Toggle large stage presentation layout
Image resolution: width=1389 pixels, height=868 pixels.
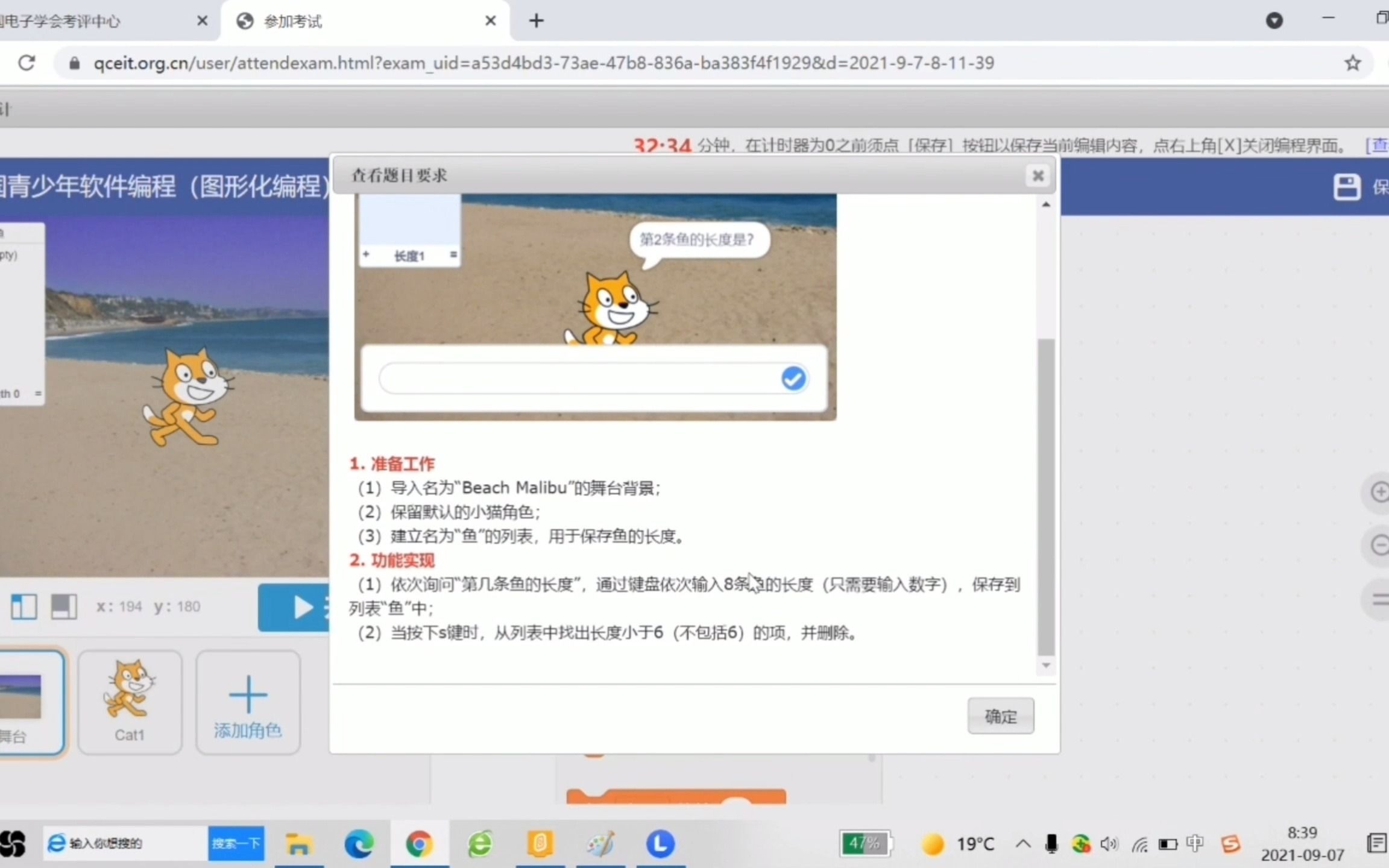tap(63, 607)
